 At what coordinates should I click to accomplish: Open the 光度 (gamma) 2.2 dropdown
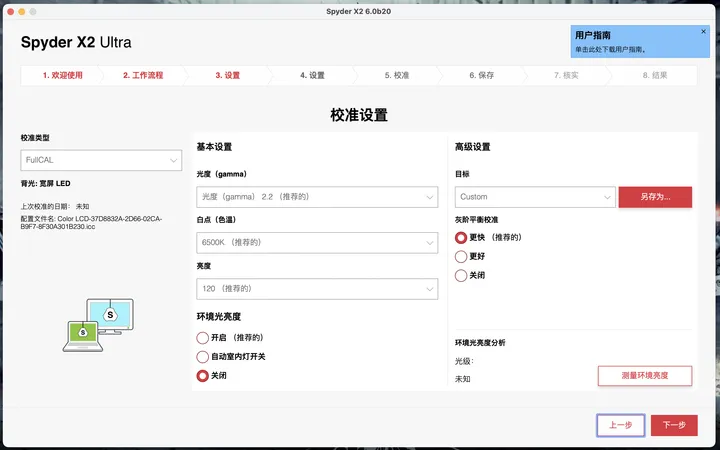point(317,197)
